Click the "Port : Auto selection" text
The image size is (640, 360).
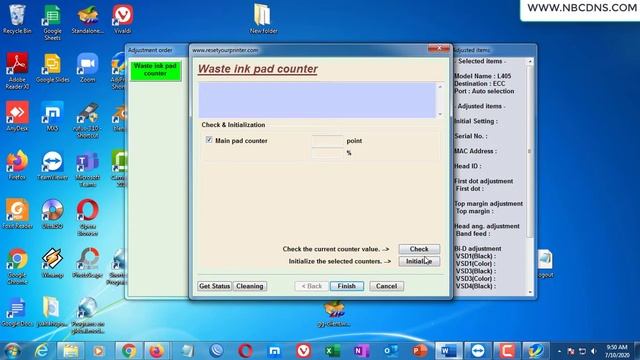[484, 91]
